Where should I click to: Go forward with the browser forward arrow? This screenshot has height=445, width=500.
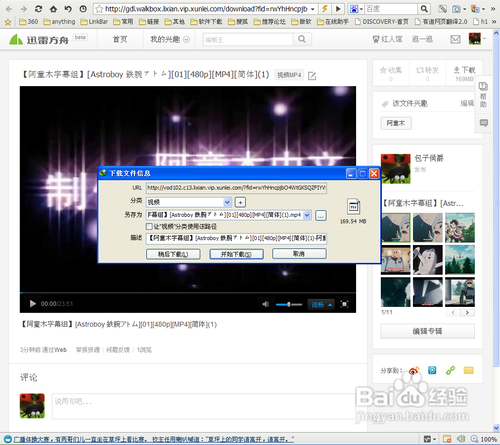point(23,9)
